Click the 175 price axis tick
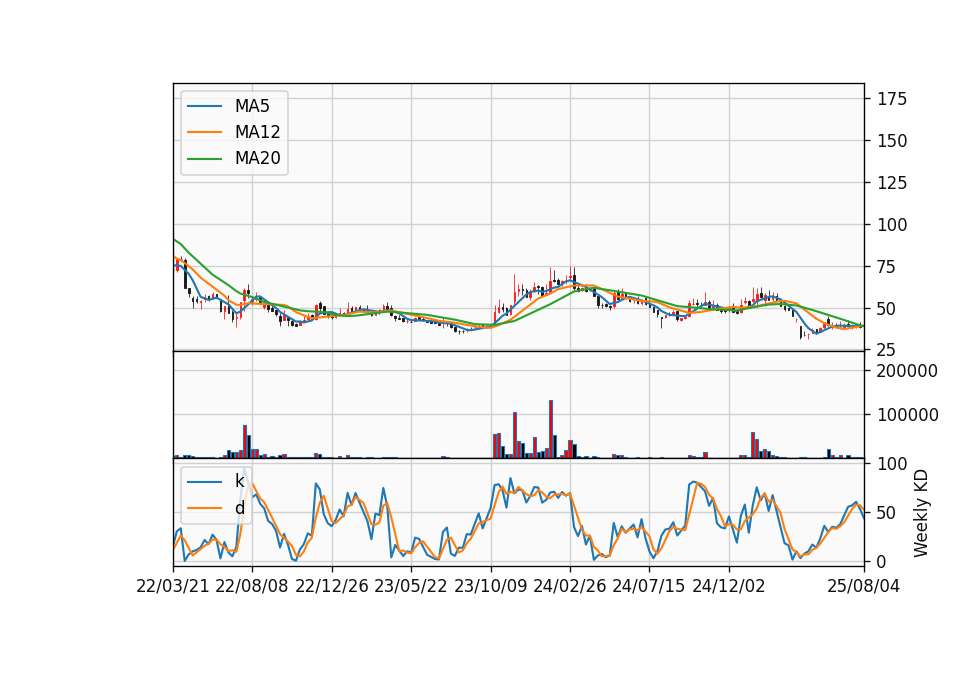The image size is (960, 690). (892, 99)
